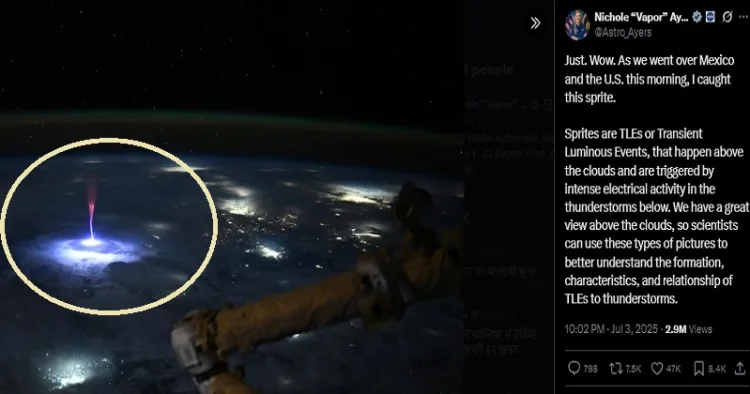
Task: Open the three-dot more options menu
Action: [x=743, y=17]
